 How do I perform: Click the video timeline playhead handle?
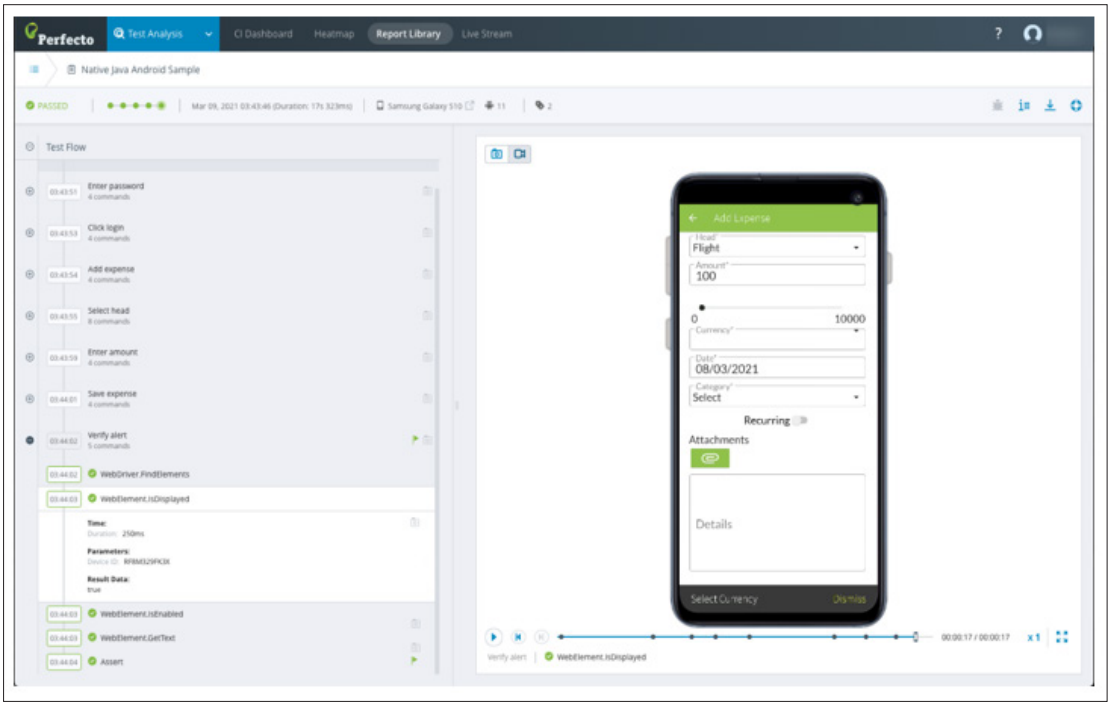click(x=916, y=637)
